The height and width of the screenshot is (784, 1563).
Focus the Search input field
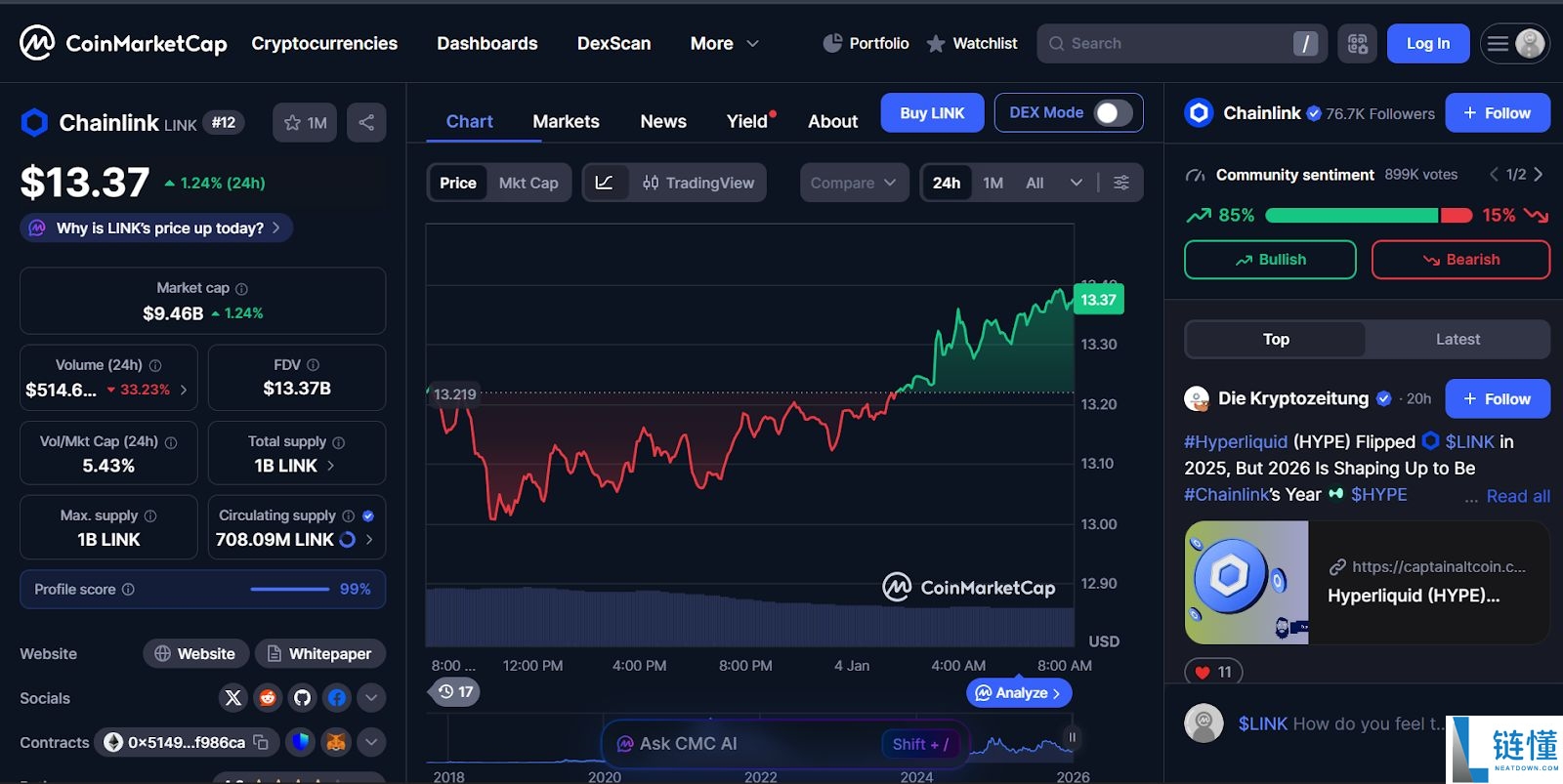tap(1182, 43)
